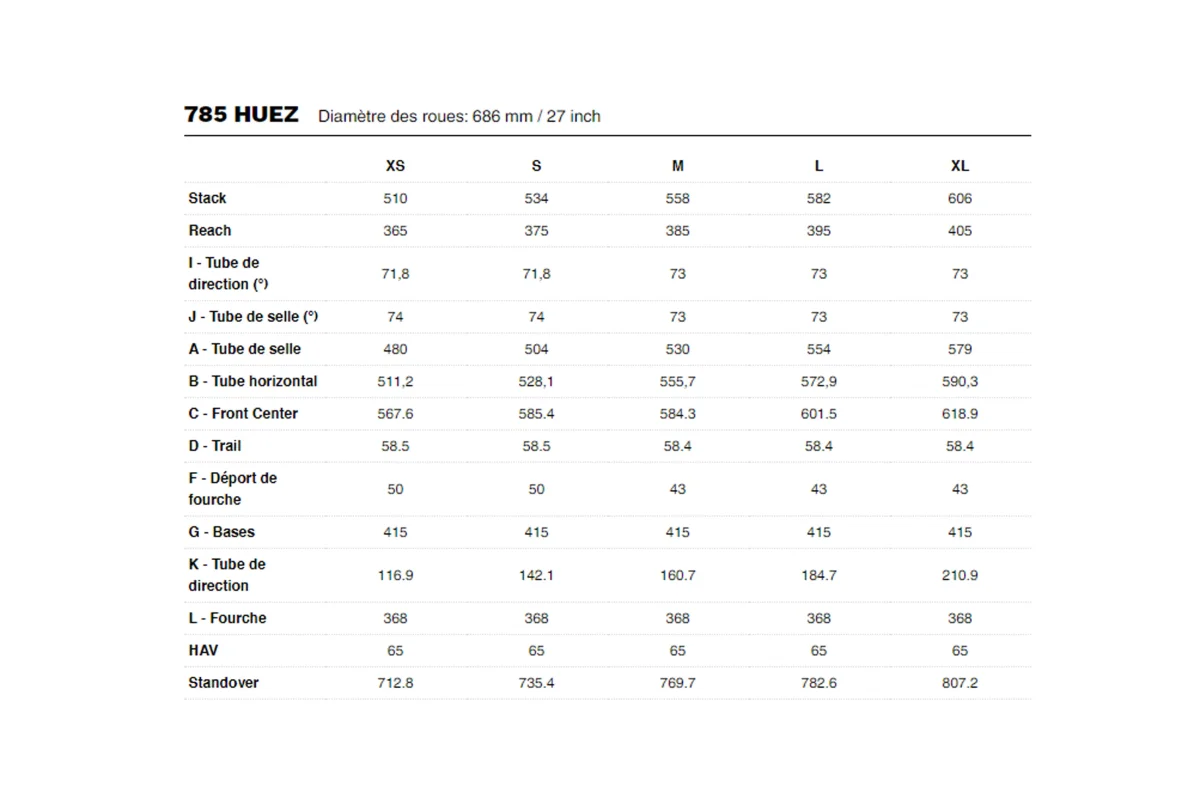Click the Stack row label
The width and height of the screenshot is (1200, 800).
(x=207, y=198)
